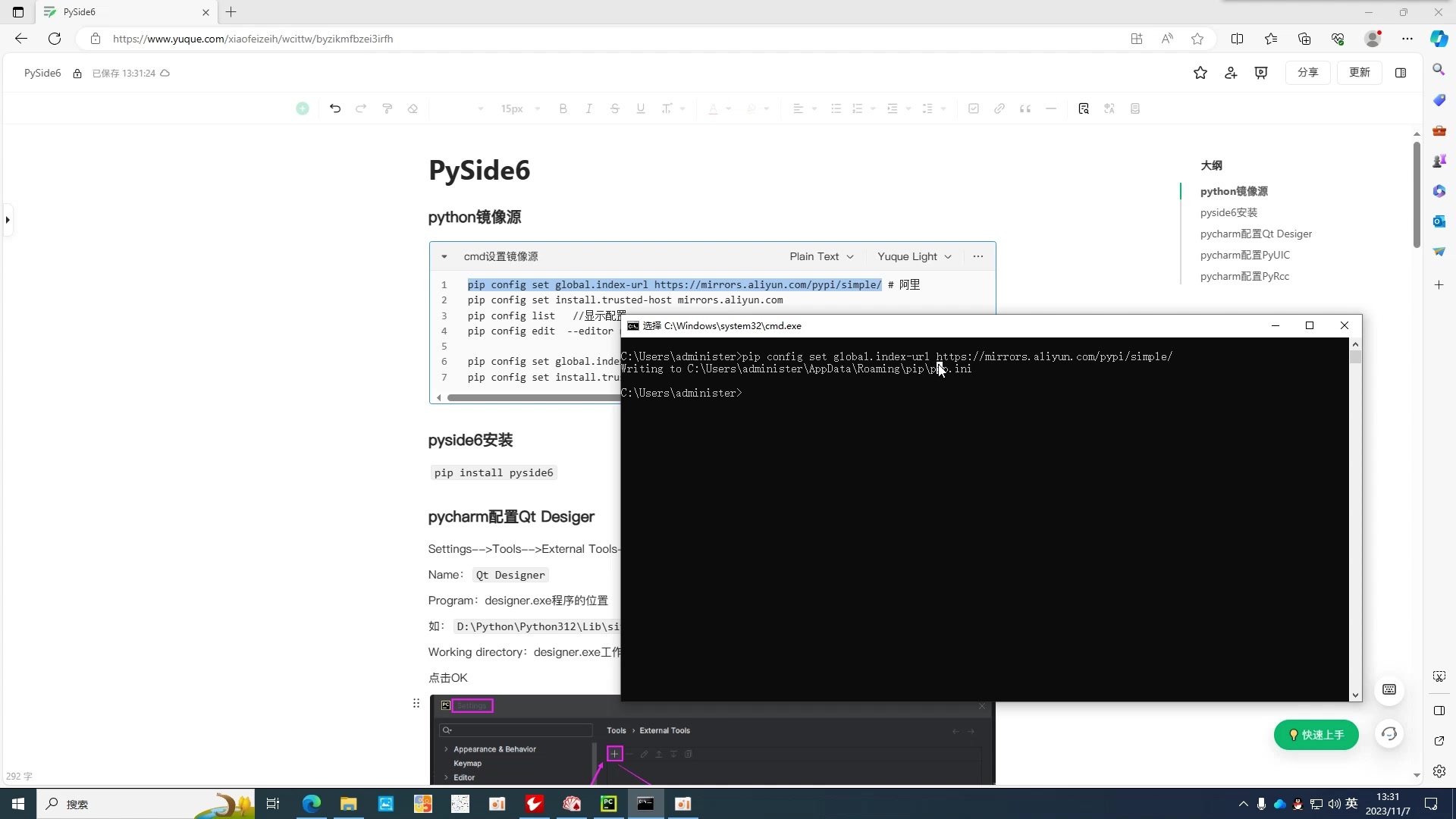Click the bold formatting icon

pyautogui.click(x=563, y=108)
